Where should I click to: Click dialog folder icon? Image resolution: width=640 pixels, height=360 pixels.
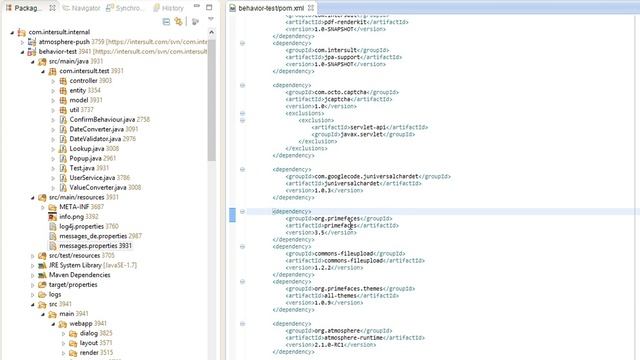pyautogui.click(x=73, y=333)
